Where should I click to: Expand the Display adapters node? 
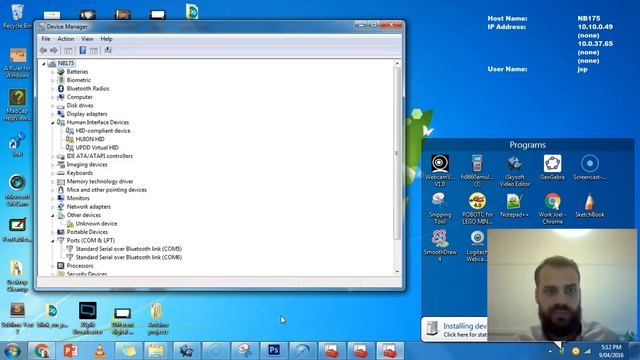[x=53, y=114]
